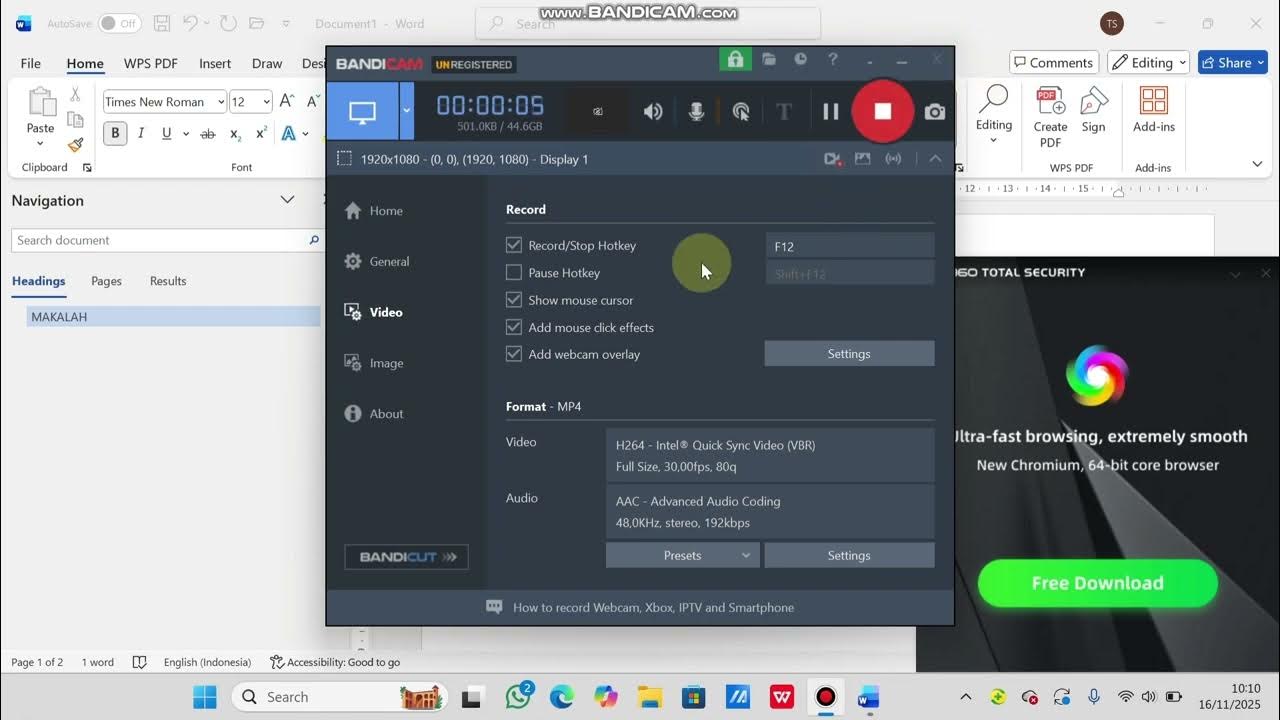Open underline style dropdown arrow
Viewport: 1280px width, 720px height.
tap(186, 133)
